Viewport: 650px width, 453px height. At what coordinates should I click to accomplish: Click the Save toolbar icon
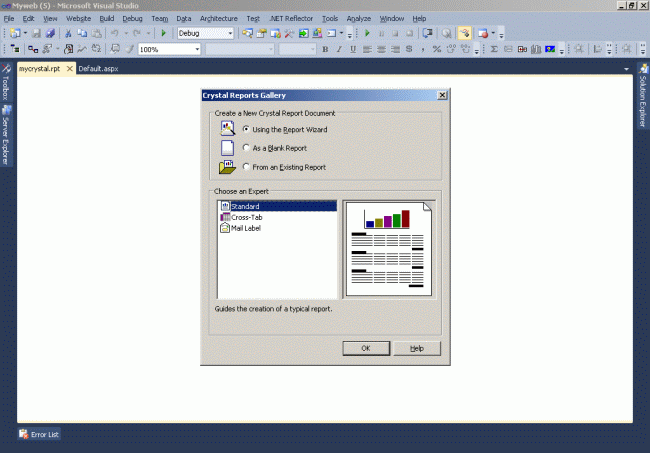[x=36, y=33]
